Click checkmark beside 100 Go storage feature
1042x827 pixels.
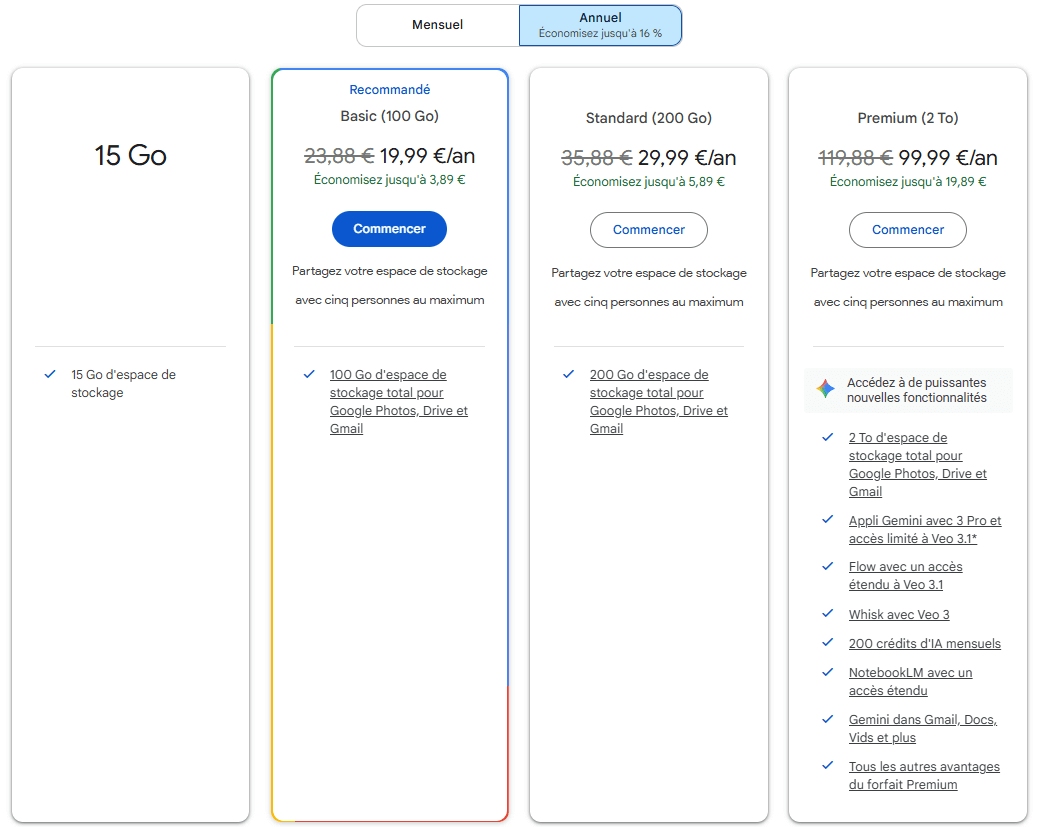click(309, 374)
